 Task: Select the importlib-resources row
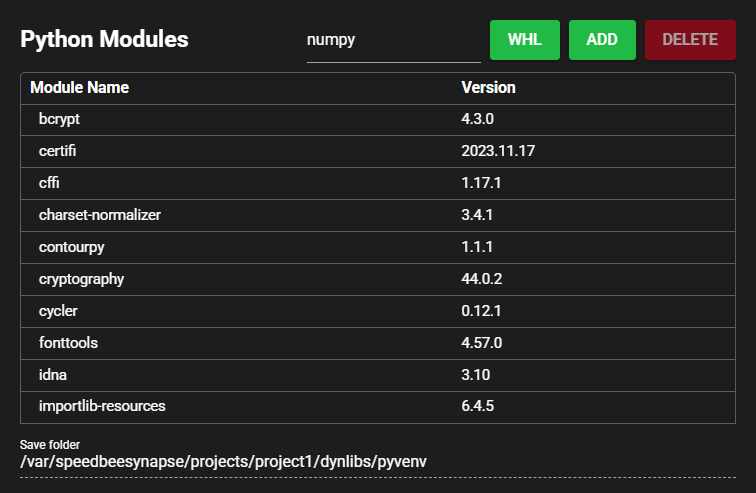(102, 407)
